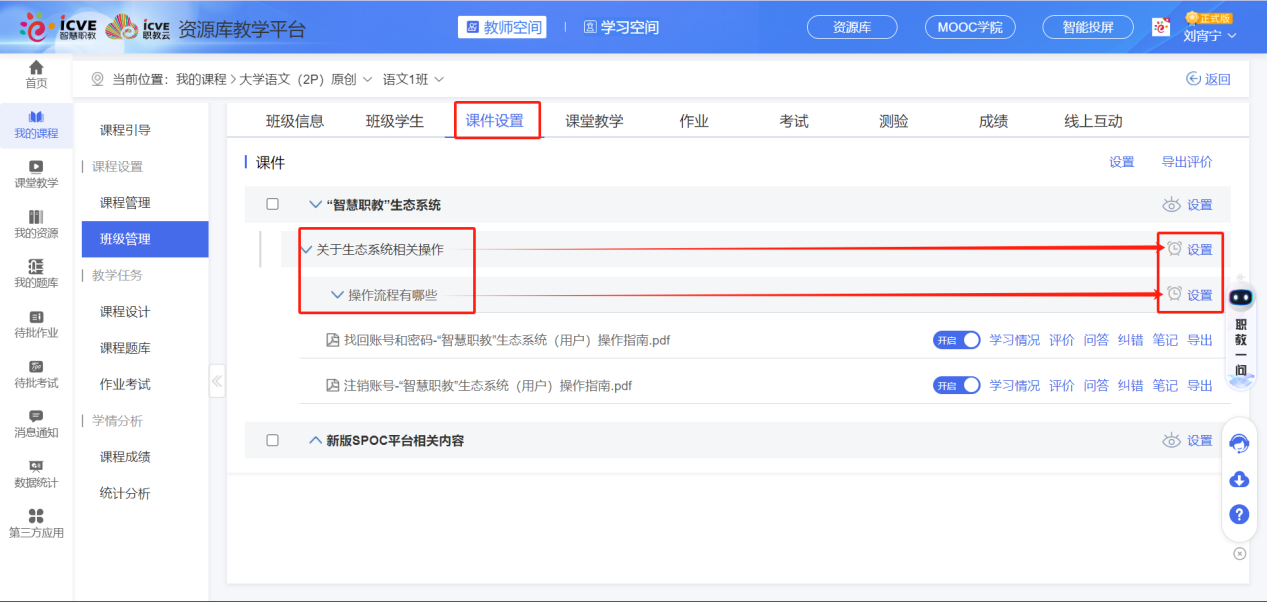Toggle 开启 switch for 注销账号 pdf
This screenshot has width=1267, height=602.
[x=956, y=385]
